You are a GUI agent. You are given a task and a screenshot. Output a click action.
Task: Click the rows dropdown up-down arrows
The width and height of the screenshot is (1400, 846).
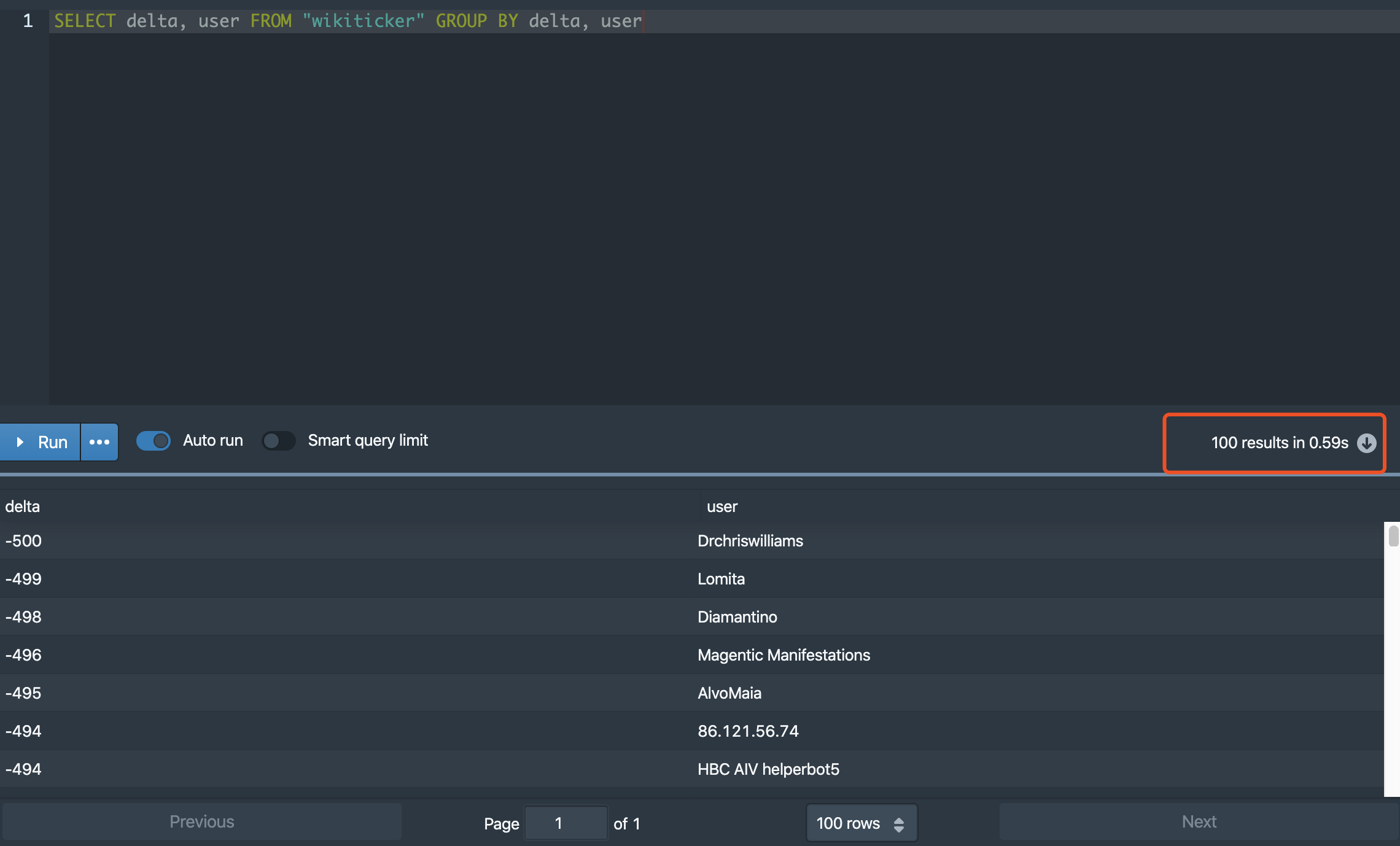point(899,824)
